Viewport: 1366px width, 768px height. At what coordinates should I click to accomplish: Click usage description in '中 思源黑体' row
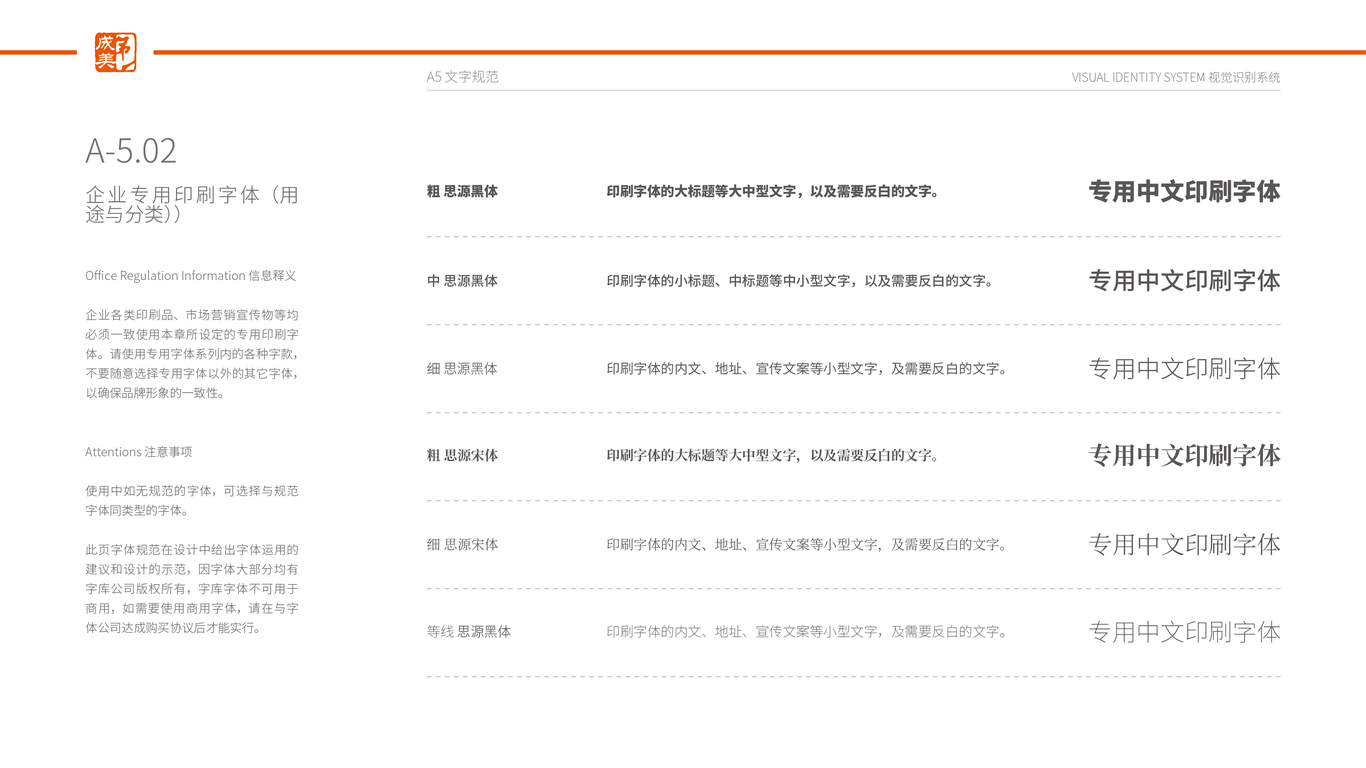pos(800,281)
